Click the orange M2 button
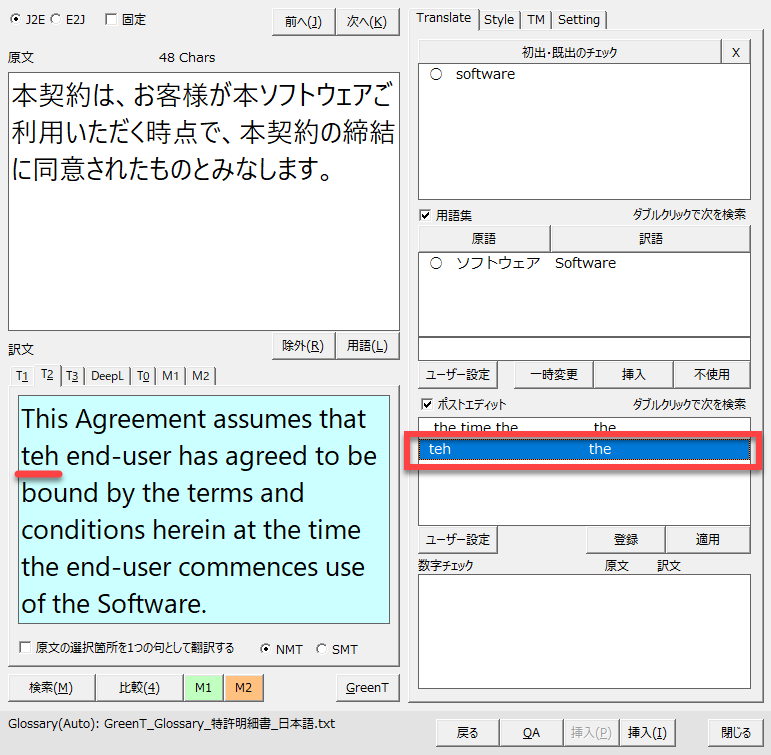Screen dimensions: 771x755 coord(243,687)
